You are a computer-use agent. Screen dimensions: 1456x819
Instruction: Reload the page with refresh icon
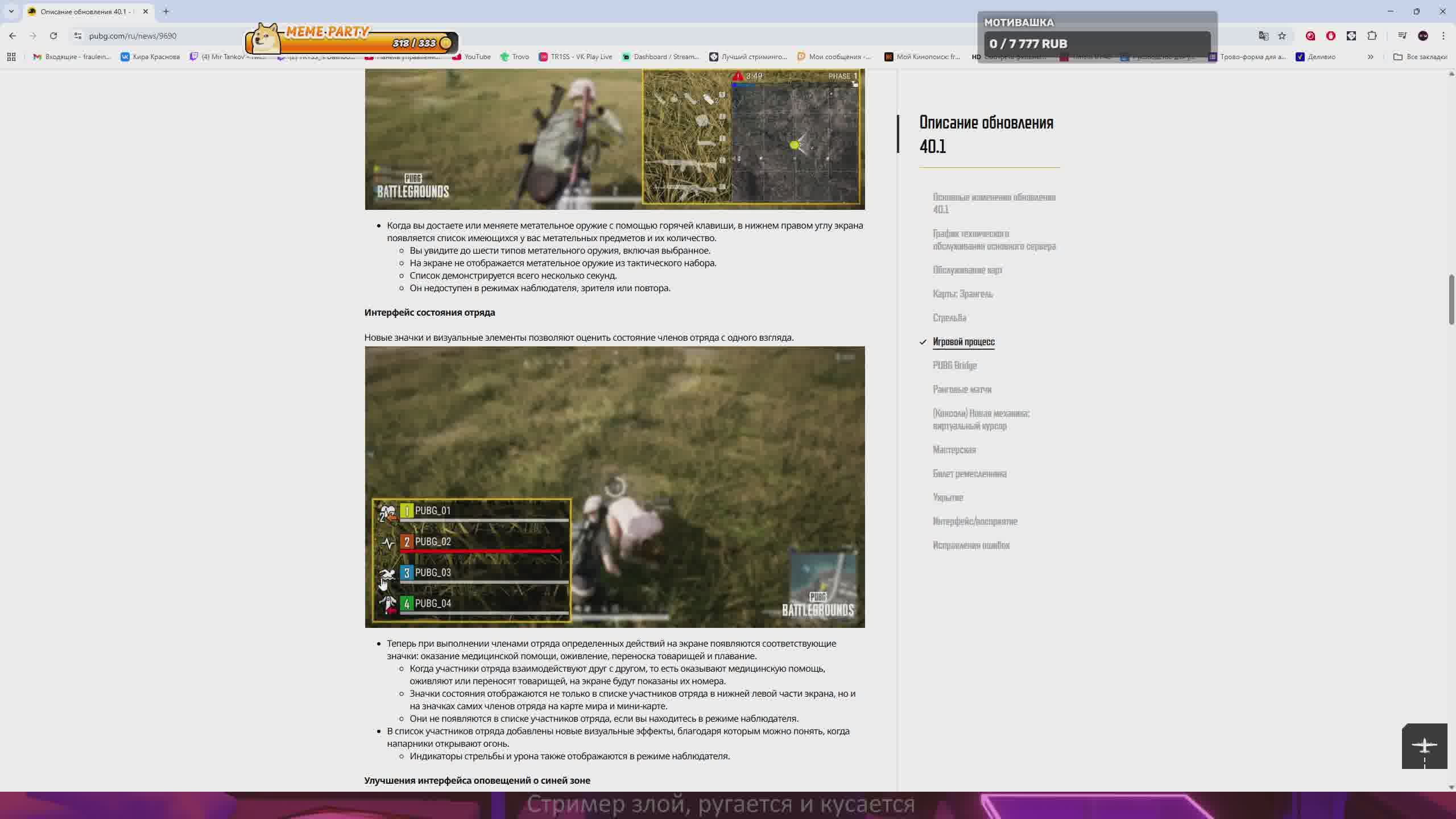coord(53,36)
